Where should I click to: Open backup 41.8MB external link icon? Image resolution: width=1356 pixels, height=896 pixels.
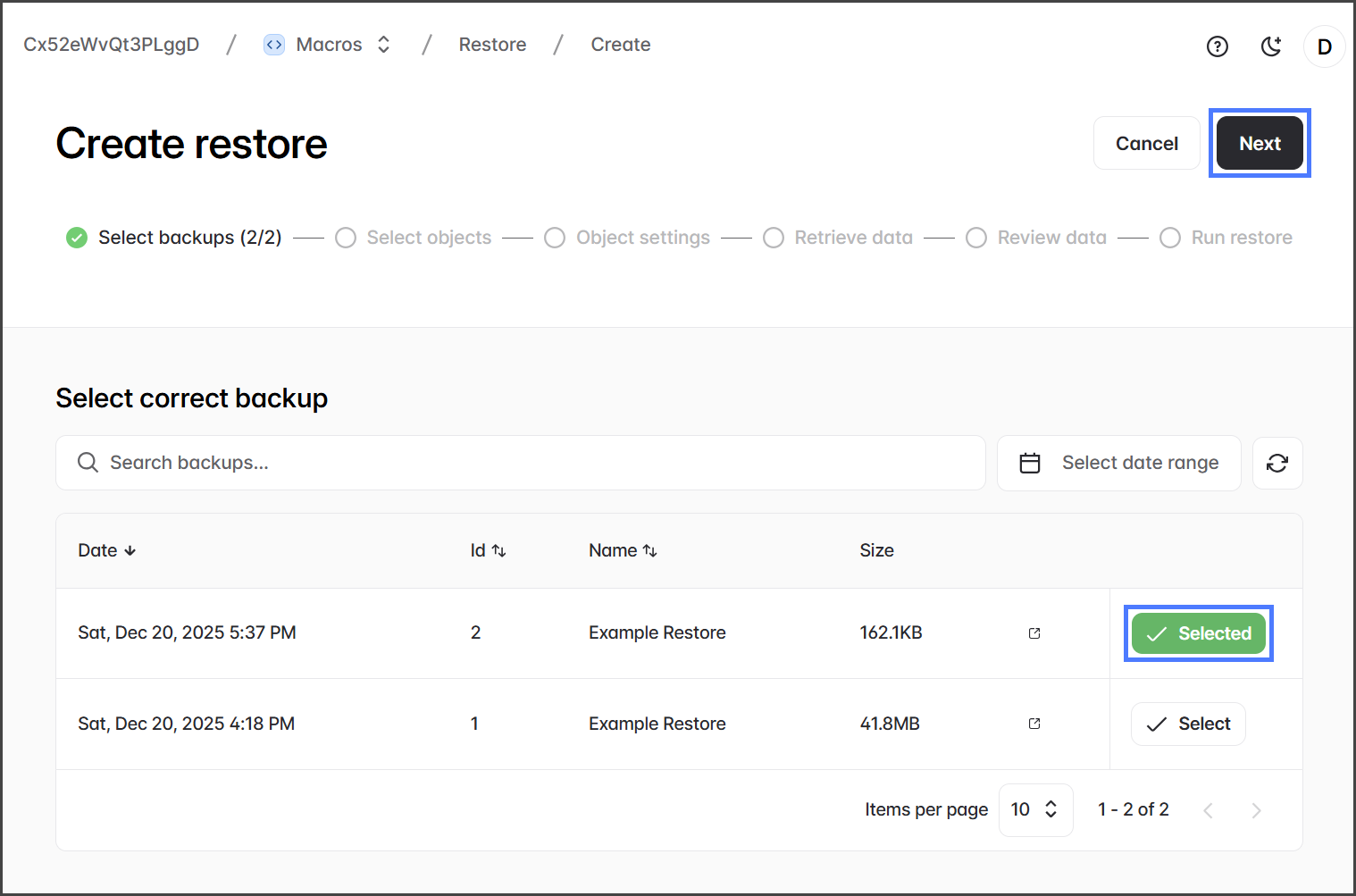tap(1034, 724)
